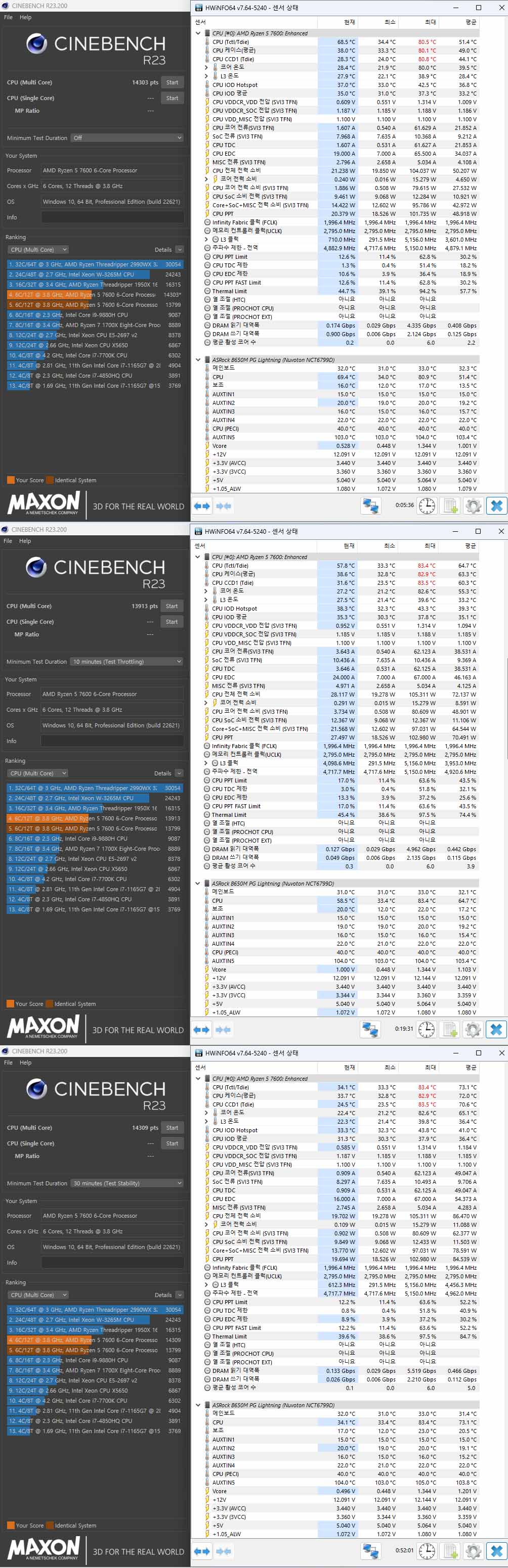Start Single Core test in 14303 pts window
This screenshot has height=1568, width=508.
[173, 98]
